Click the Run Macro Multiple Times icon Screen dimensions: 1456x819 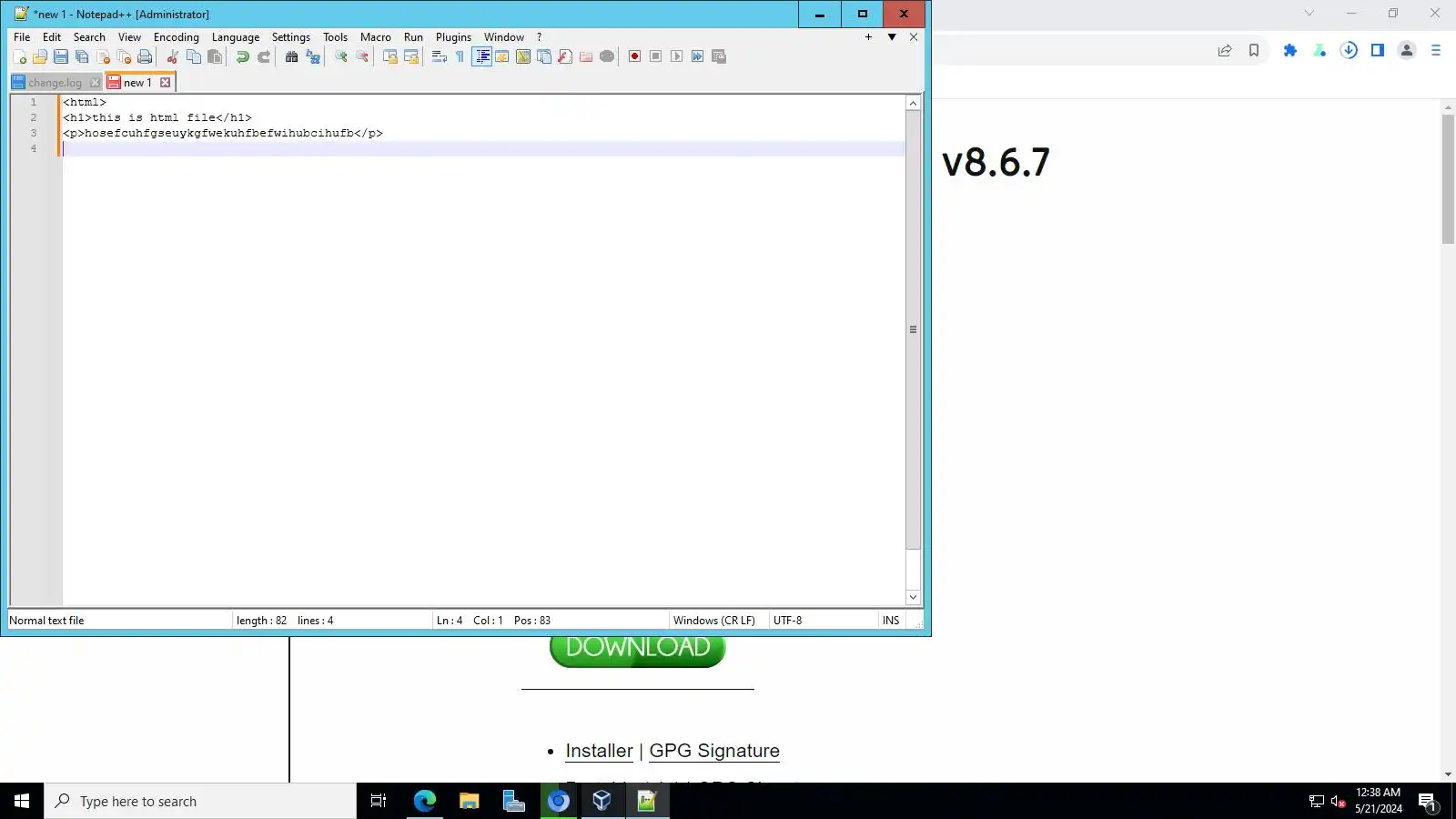click(697, 56)
